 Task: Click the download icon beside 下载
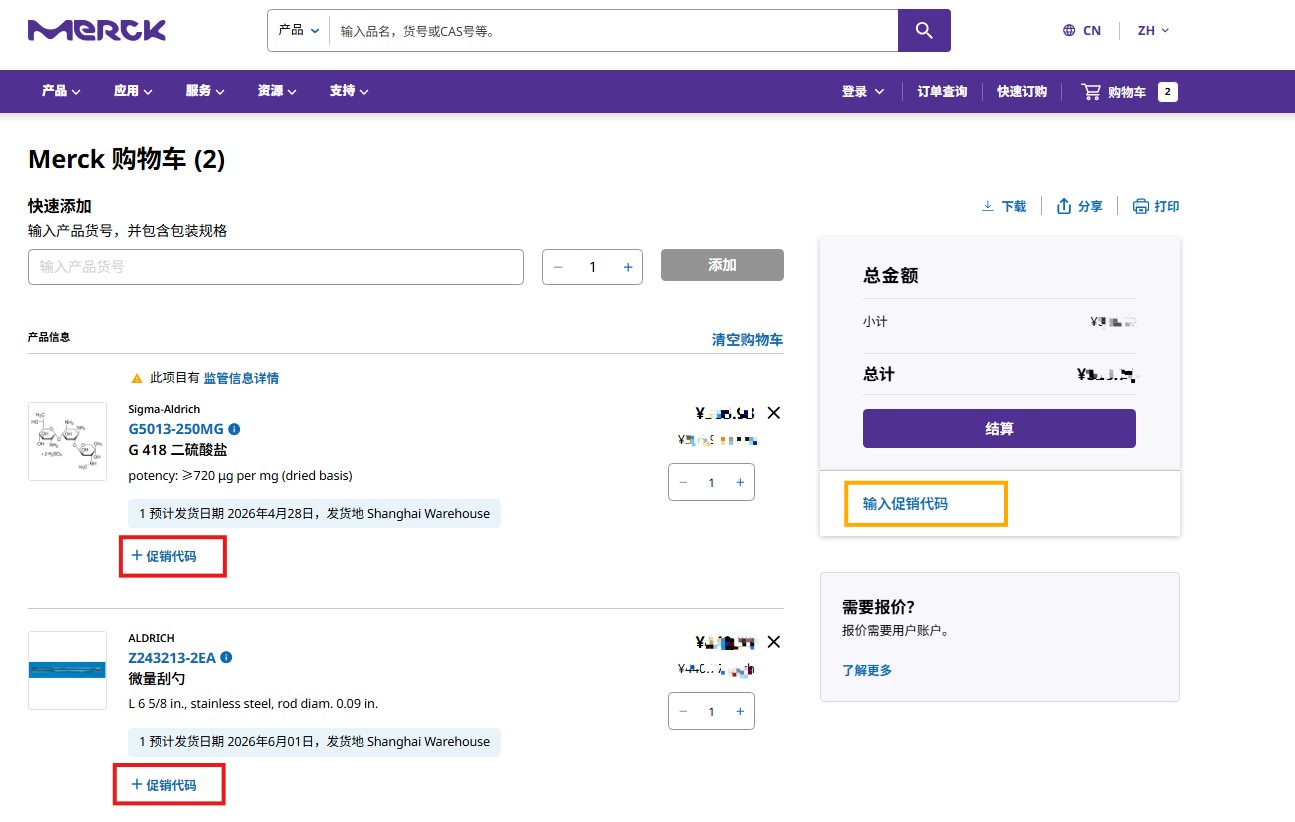point(988,206)
